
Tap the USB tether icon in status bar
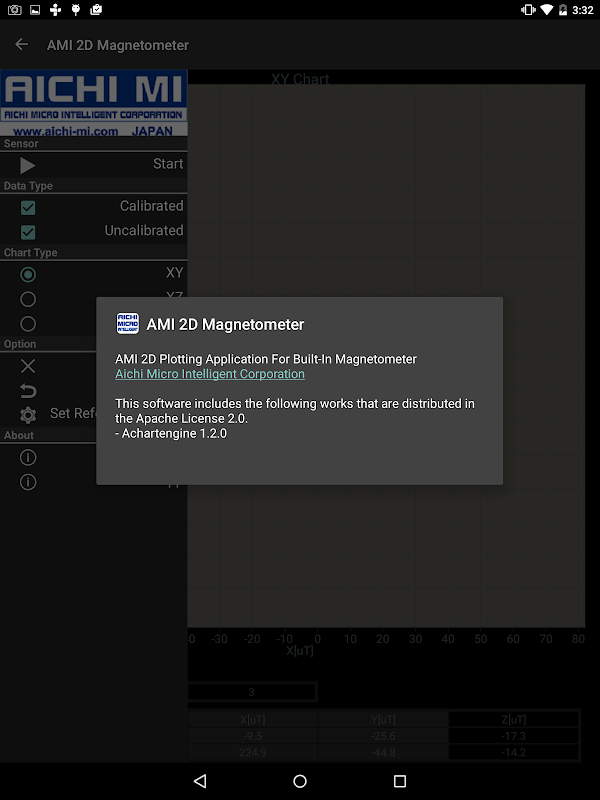[x=56, y=9]
